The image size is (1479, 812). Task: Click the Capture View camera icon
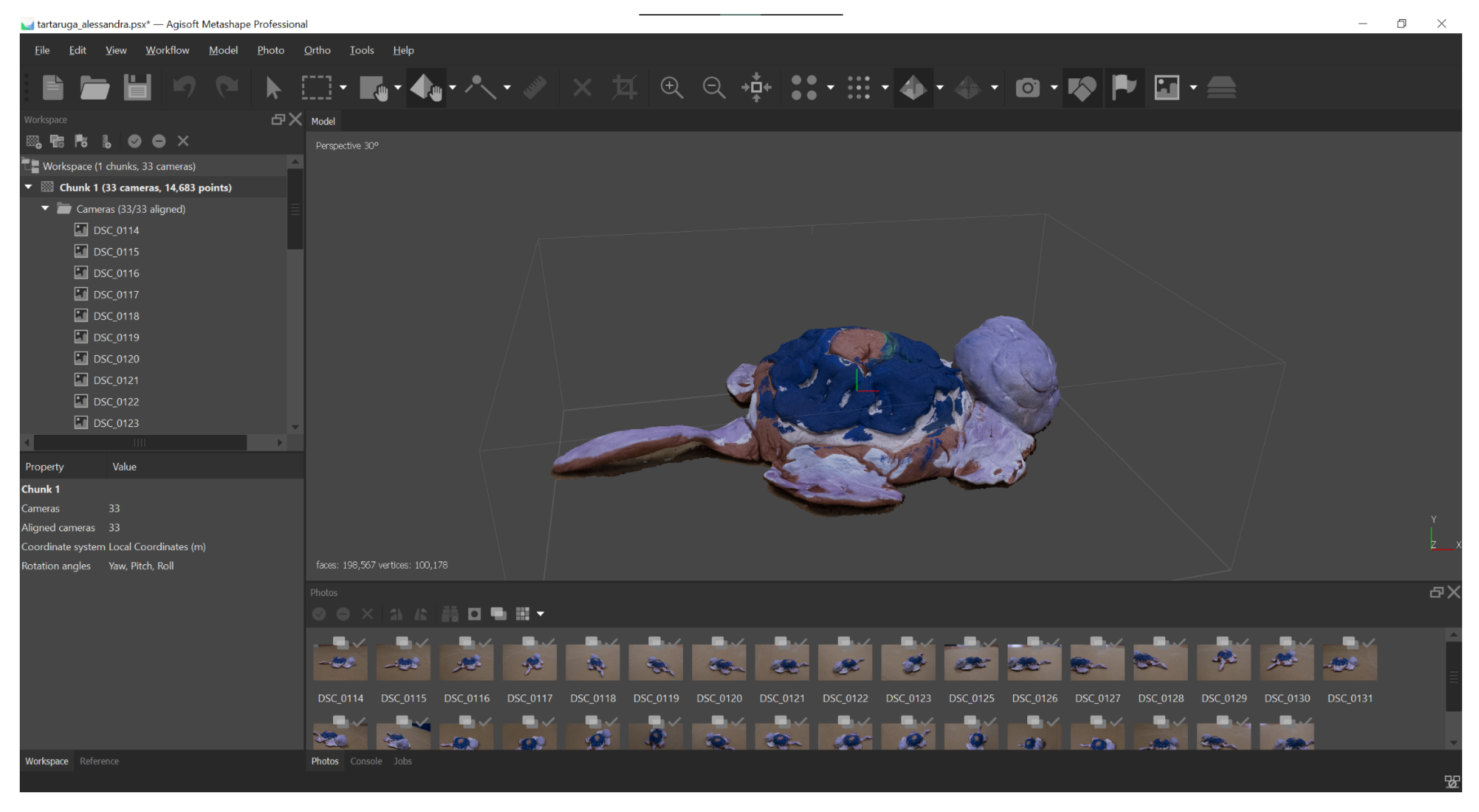click(x=1027, y=88)
